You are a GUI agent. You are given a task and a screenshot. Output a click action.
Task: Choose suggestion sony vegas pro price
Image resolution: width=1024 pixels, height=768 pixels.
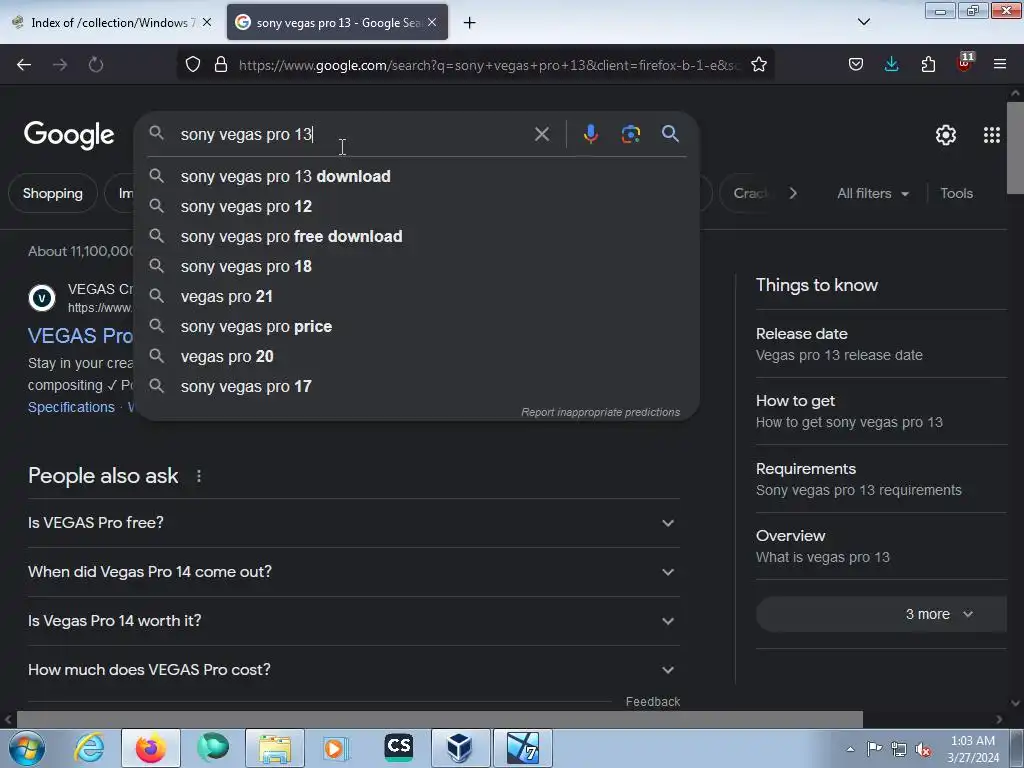[x=417, y=327]
